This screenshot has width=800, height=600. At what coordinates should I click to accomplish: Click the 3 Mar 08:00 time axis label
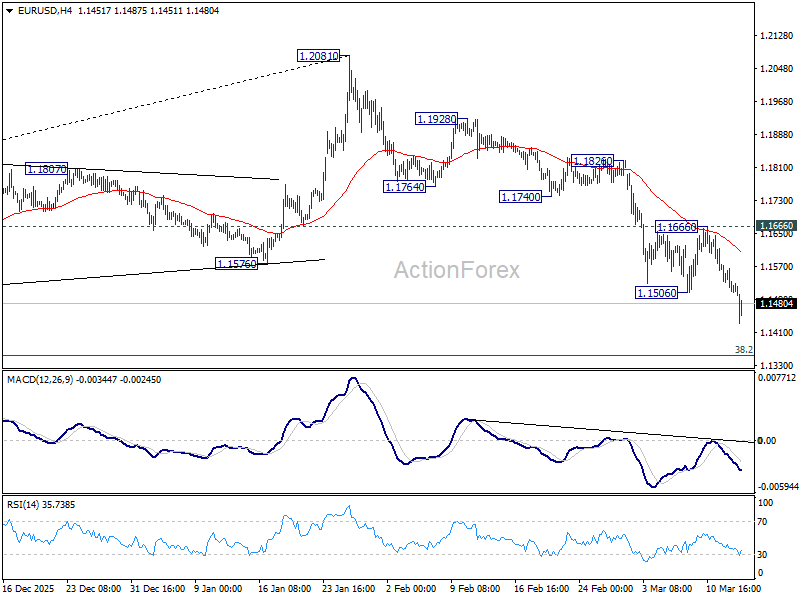pyautogui.click(x=667, y=589)
